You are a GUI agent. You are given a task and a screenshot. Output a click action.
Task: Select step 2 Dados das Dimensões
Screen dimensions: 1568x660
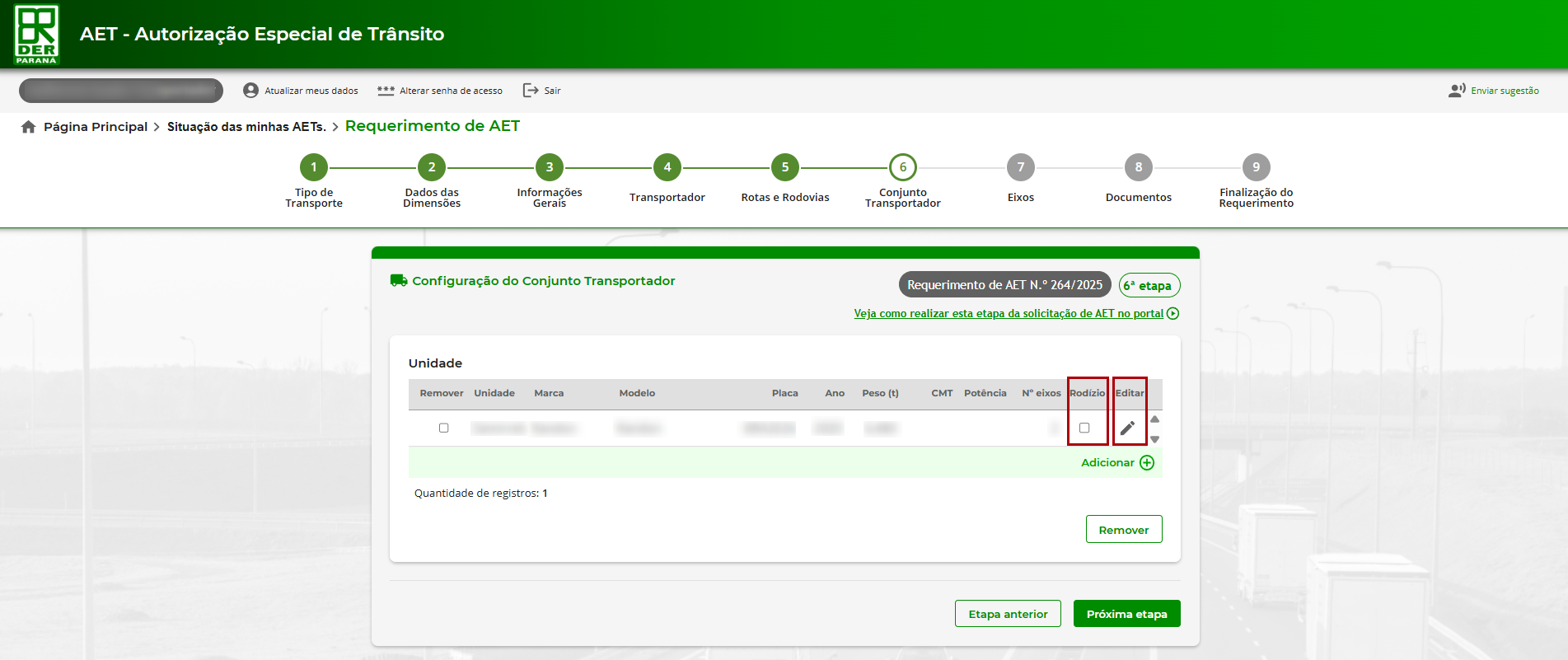(432, 167)
